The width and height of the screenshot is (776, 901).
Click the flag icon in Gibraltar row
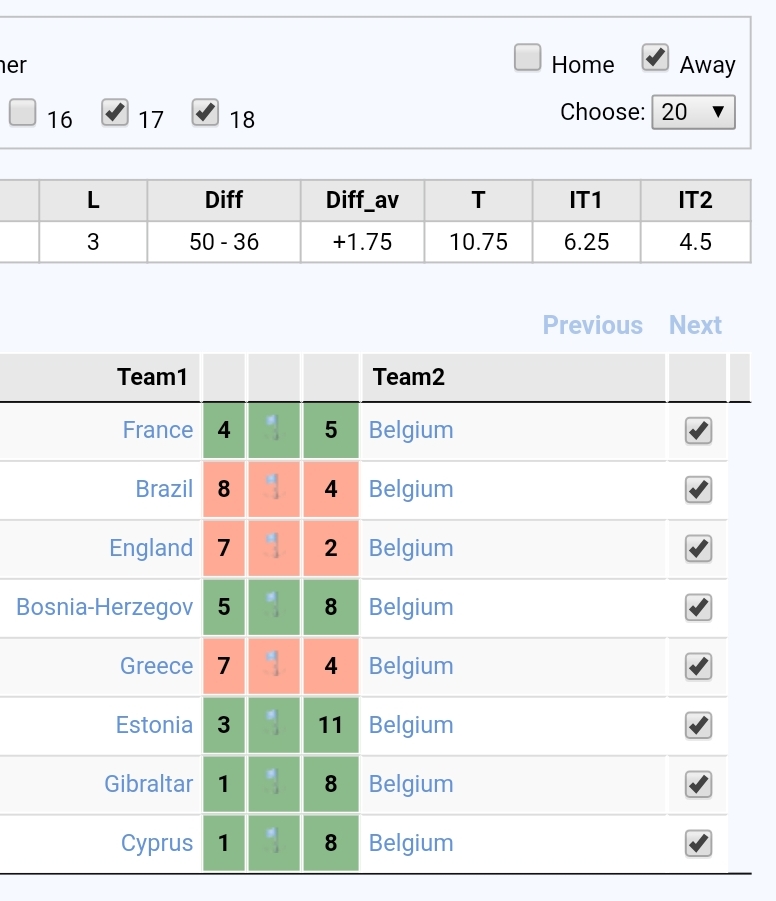pyautogui.click(x=274, y=783)
